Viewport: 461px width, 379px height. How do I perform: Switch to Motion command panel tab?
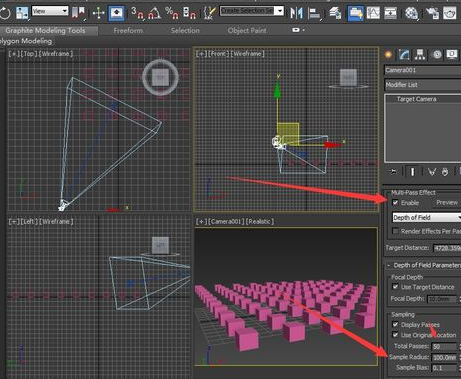tap(437, 55)
